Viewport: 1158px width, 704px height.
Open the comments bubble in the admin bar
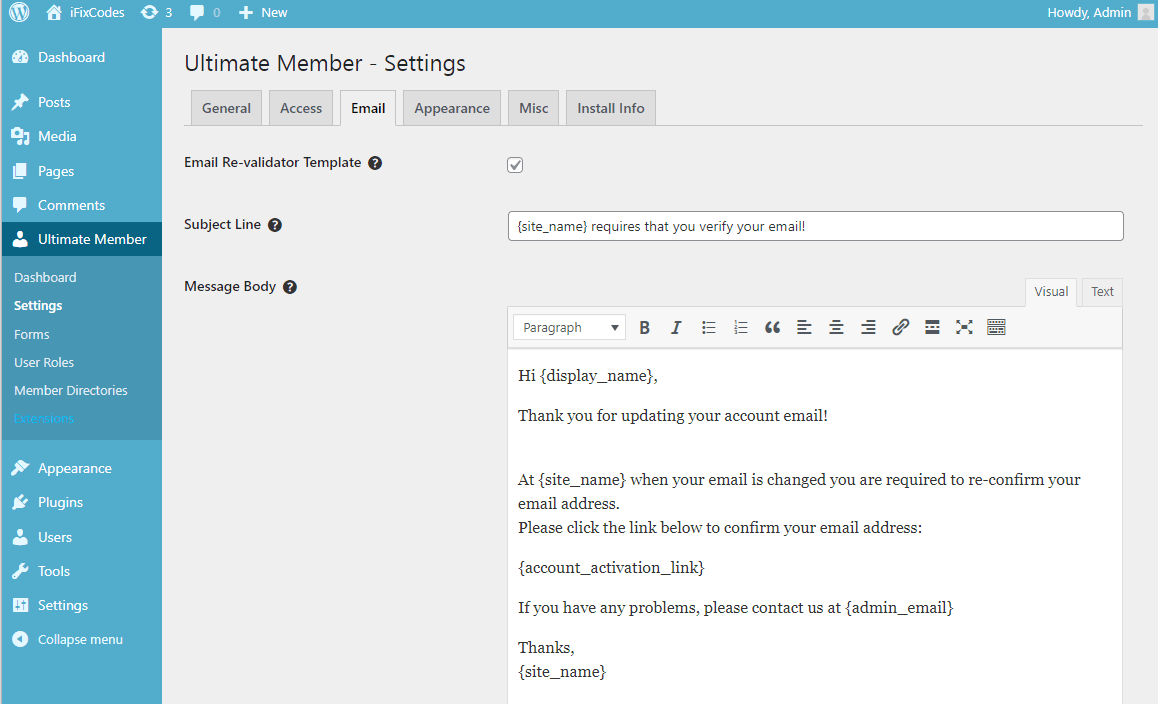196,12
